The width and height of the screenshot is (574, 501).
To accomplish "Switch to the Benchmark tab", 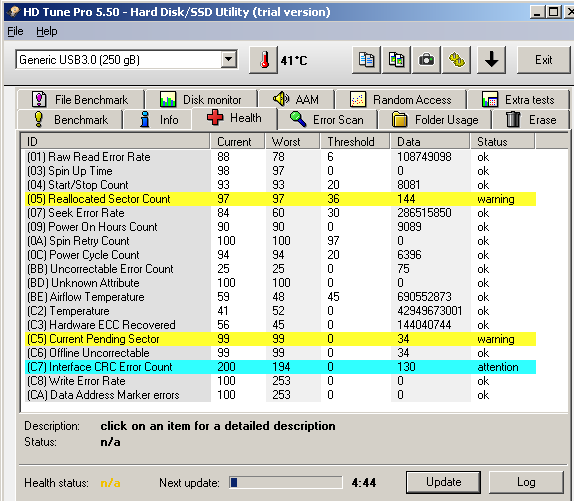I will coord(70,120).
